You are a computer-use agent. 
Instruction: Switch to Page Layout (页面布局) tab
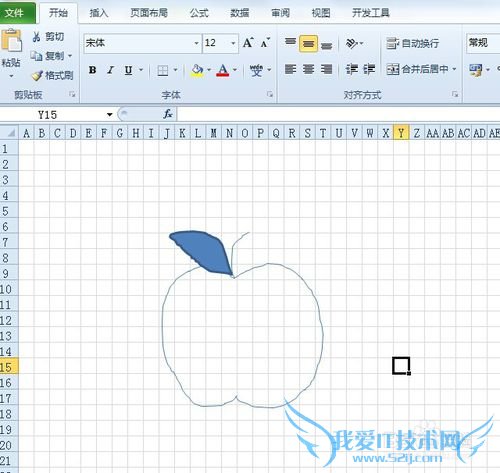point(149,13)
